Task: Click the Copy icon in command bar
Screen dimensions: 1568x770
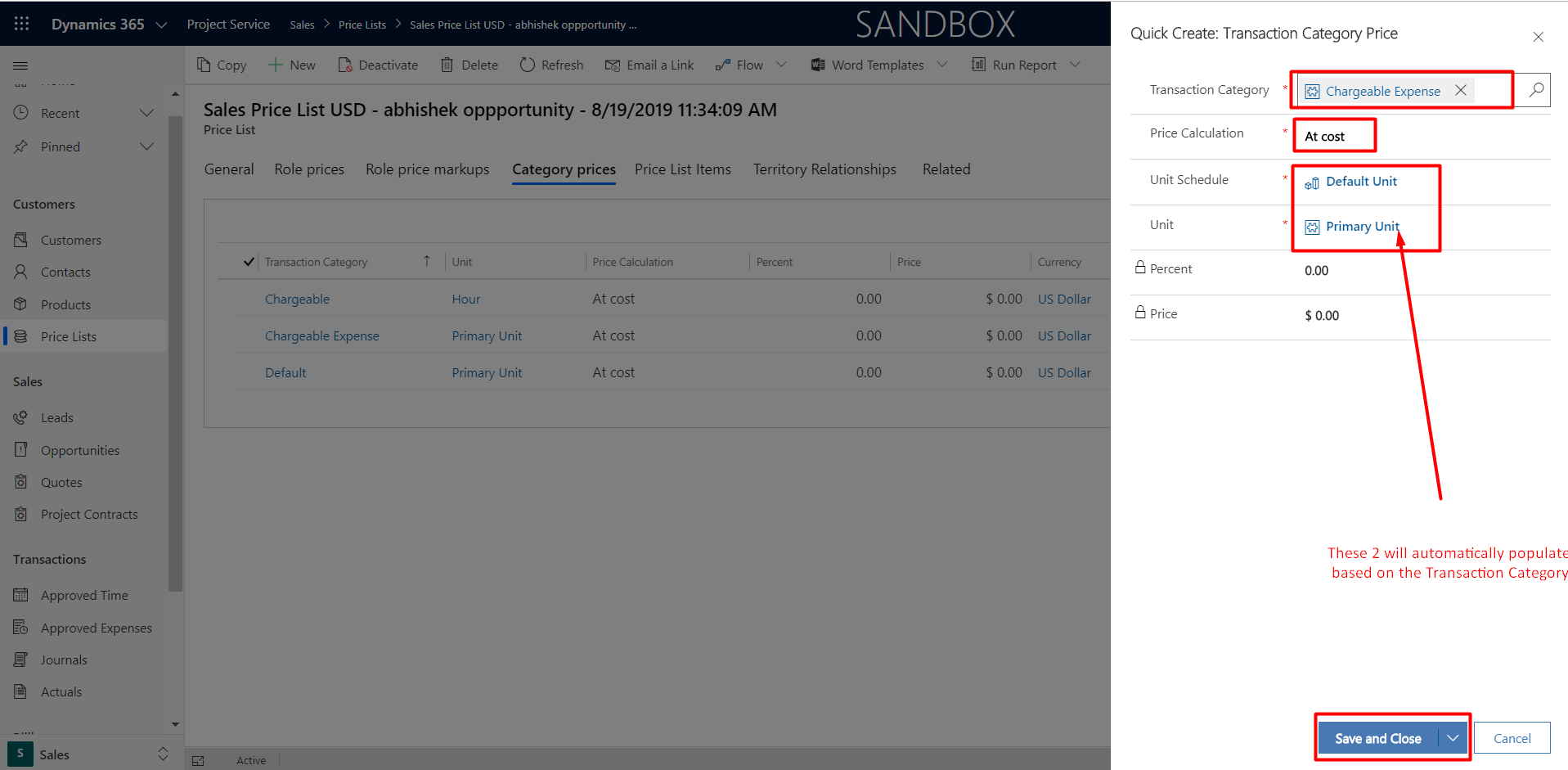Action: click(x=204, y=65)
